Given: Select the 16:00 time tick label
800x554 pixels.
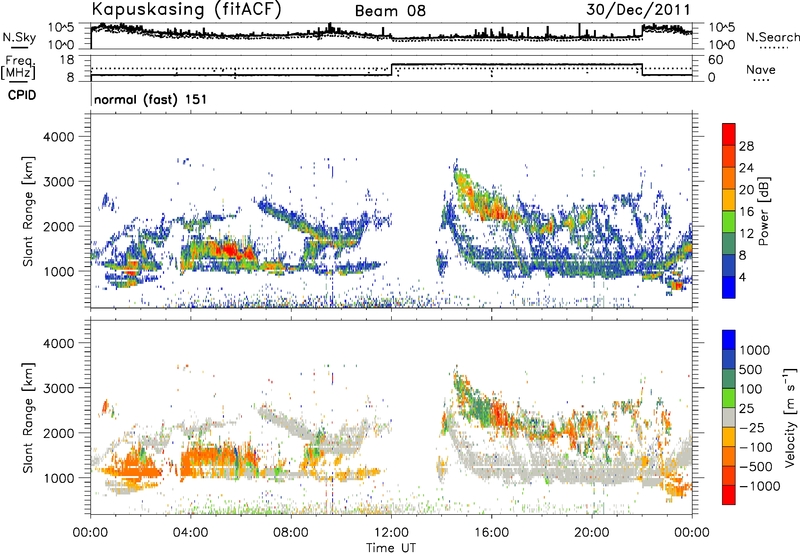Looking at the screenshot, I should [491, 533].
